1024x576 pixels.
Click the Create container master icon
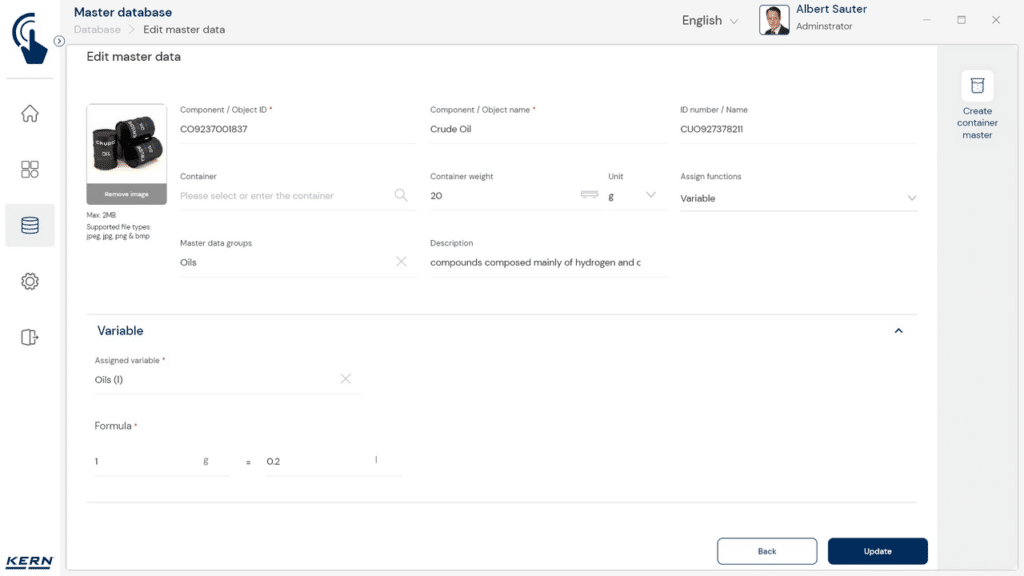pyautogui.click(x=977, y=87)
